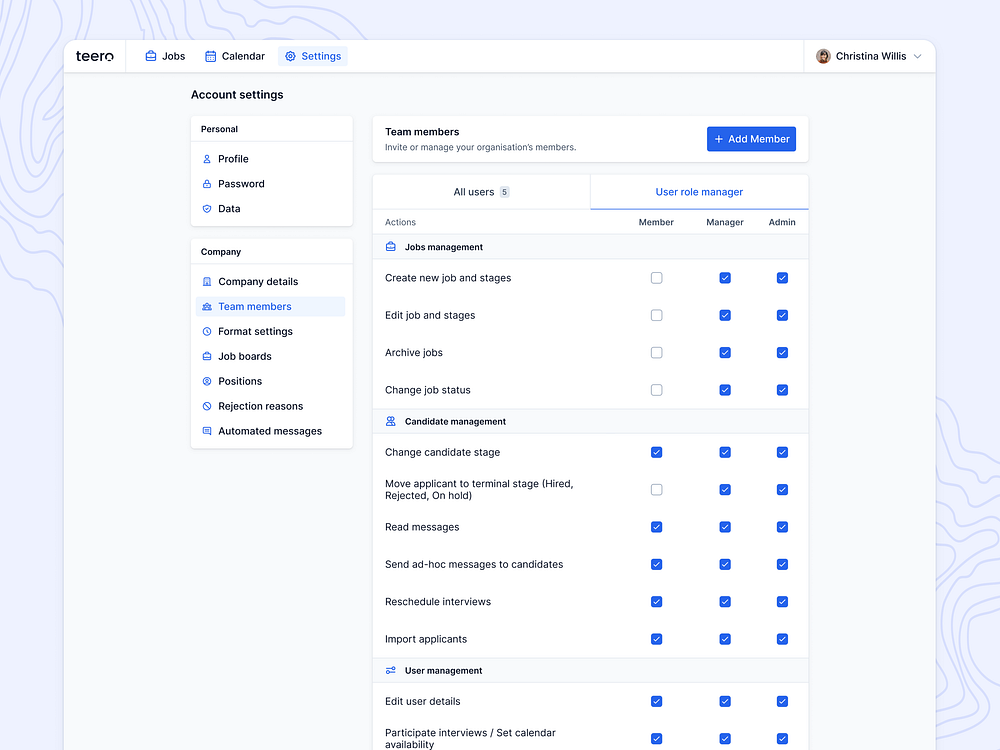Screen dimensions: 1000x750
Task: Open Password settings in sidebar
Action: click(x=270, y=184)
